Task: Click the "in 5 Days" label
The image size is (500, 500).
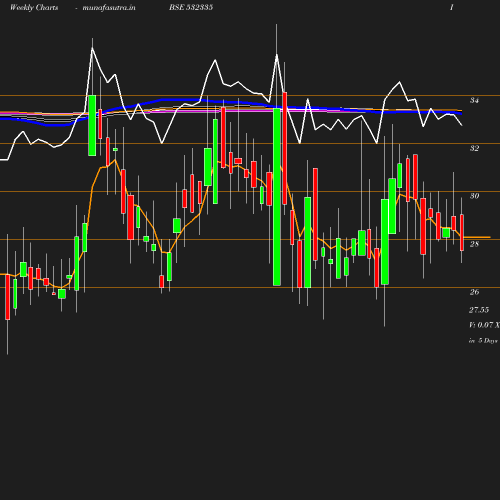Action: coord(483,341)
